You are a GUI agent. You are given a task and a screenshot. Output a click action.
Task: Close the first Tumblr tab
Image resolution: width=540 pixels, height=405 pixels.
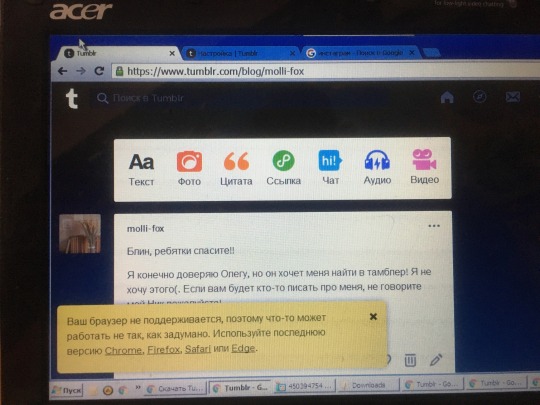(x=172, y=54)
